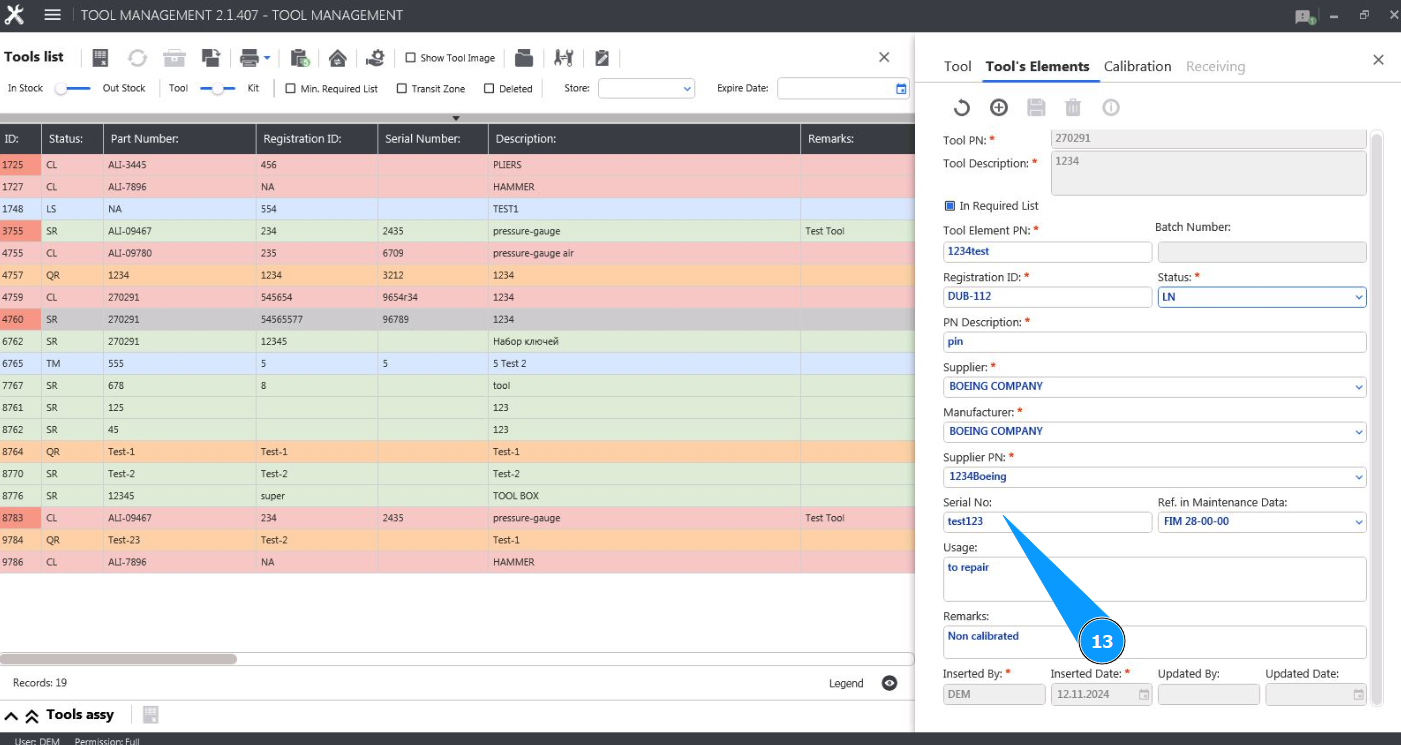Click the folder icon next to Show Tool Image
Image resolution: width=1401 pixels, height=745 pixels.
point(524,58)
